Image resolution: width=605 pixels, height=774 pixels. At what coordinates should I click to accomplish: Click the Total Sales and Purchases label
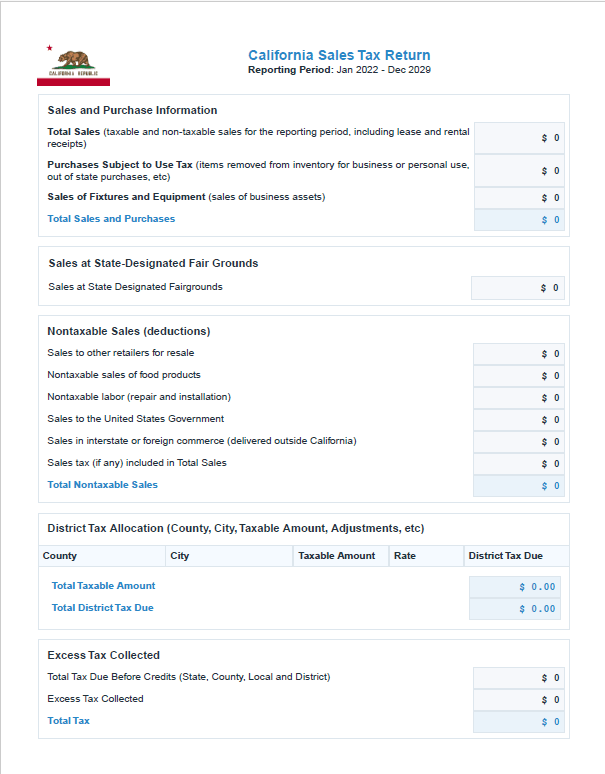click(111, 219)
